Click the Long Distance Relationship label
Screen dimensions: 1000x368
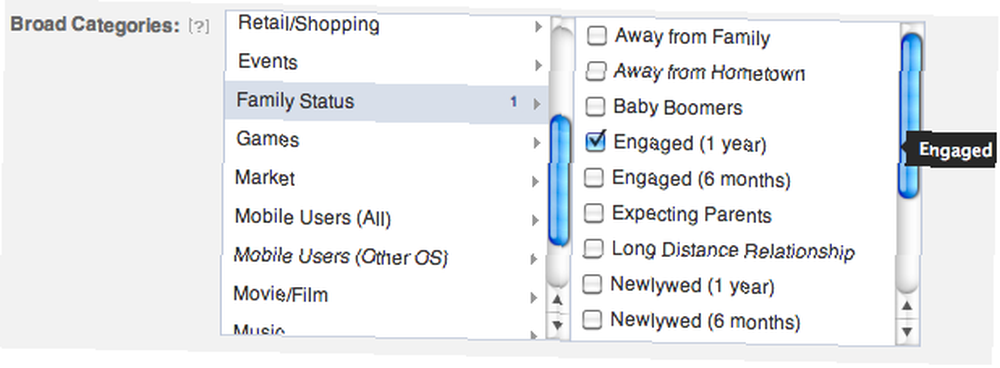(733, 249)
